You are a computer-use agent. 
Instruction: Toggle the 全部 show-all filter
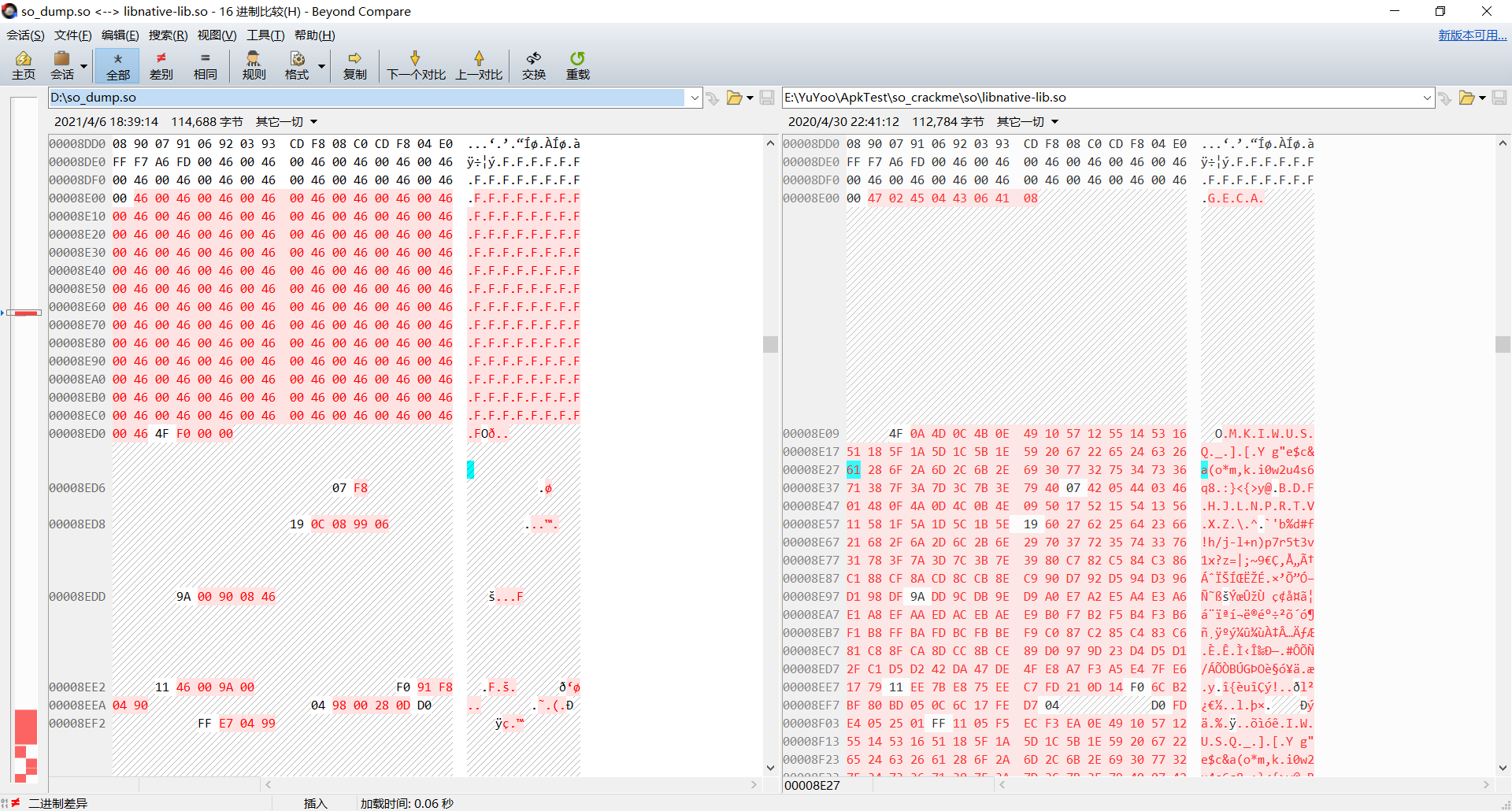[118, 65]
